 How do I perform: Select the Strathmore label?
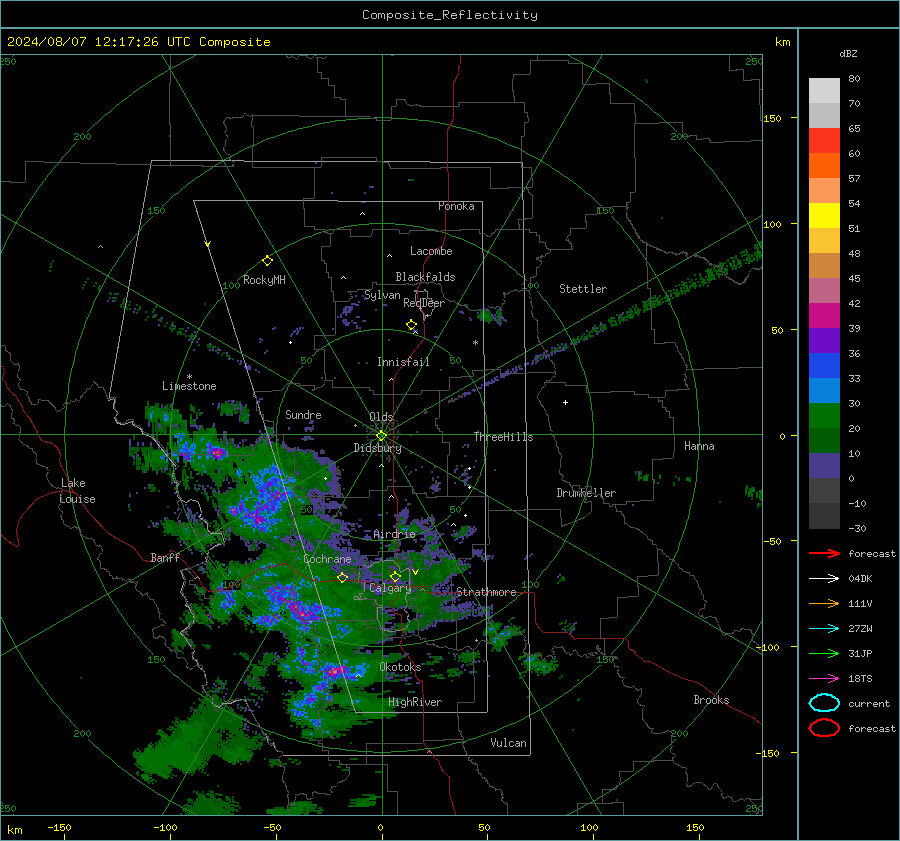click(486, 592)
